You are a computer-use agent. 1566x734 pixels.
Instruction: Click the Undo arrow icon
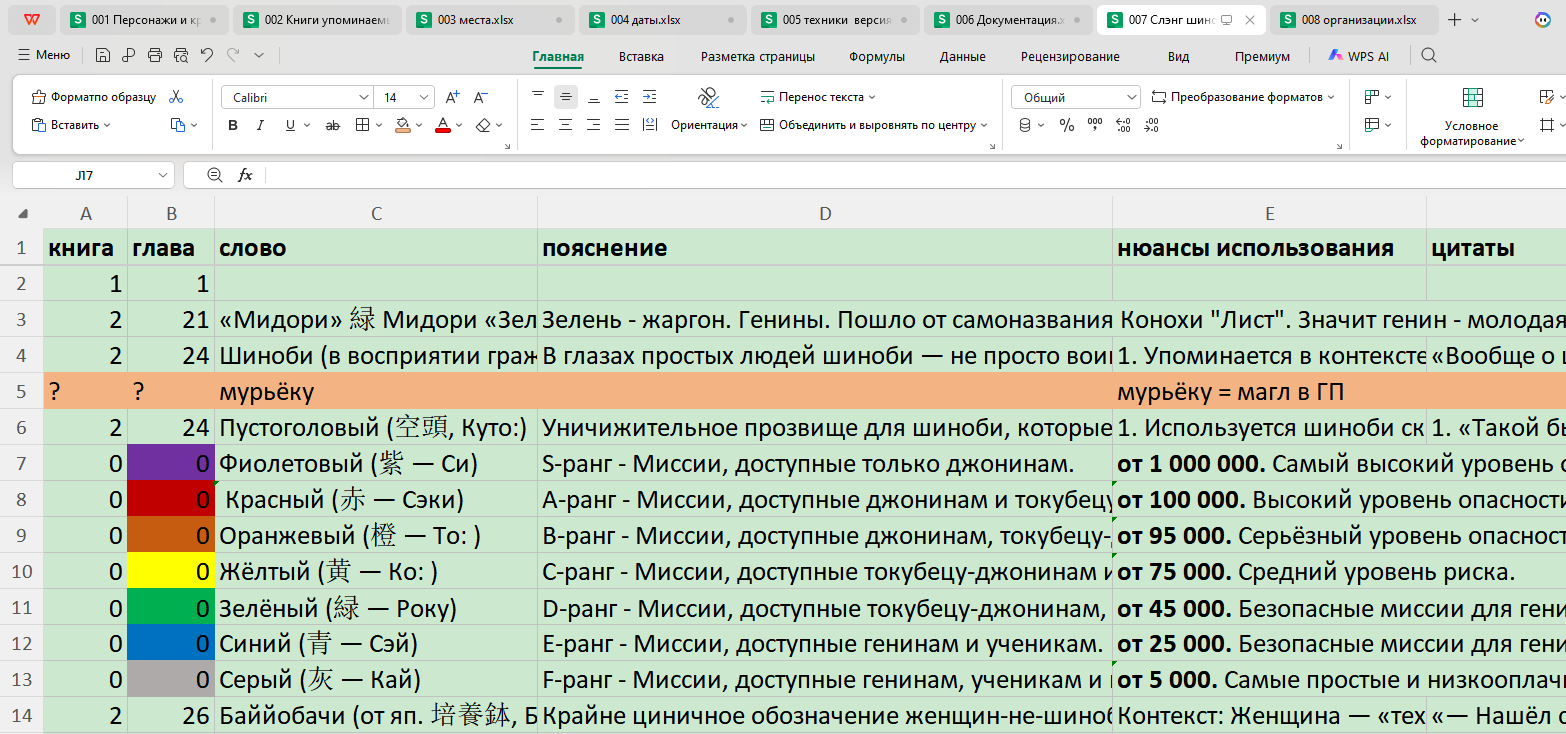click(x=206, y=56)
